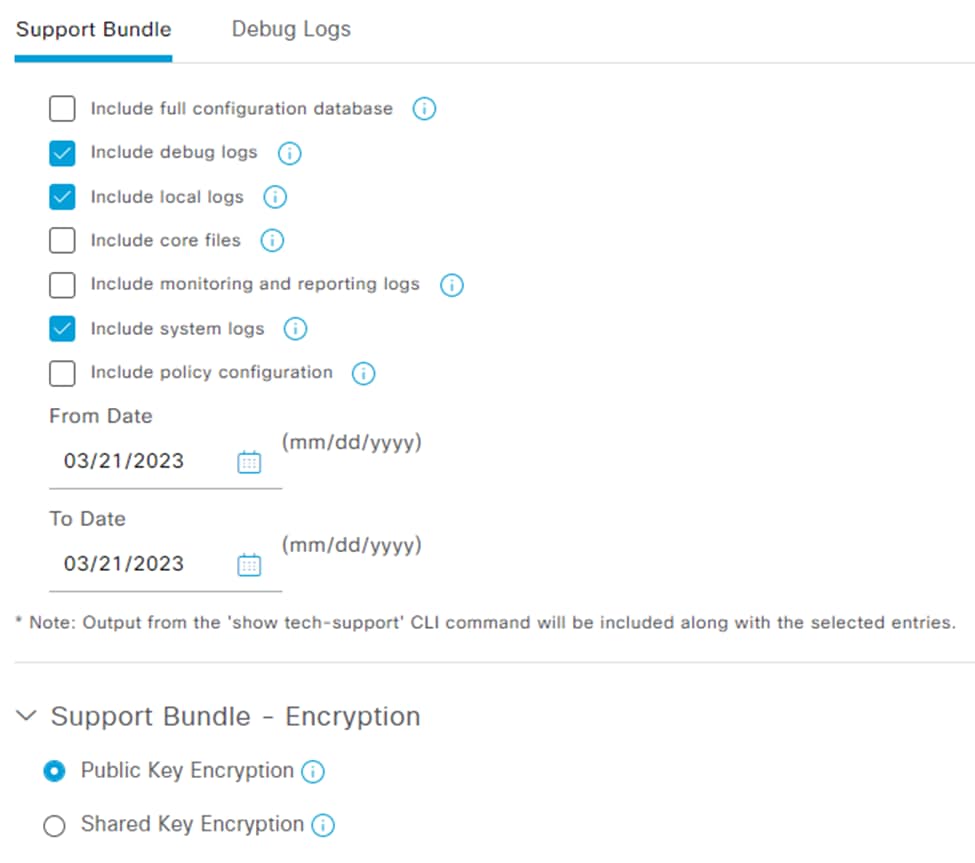975x863 pixels.
Task: Select the Support Bundle tab
Action: (x=93, y=29)
